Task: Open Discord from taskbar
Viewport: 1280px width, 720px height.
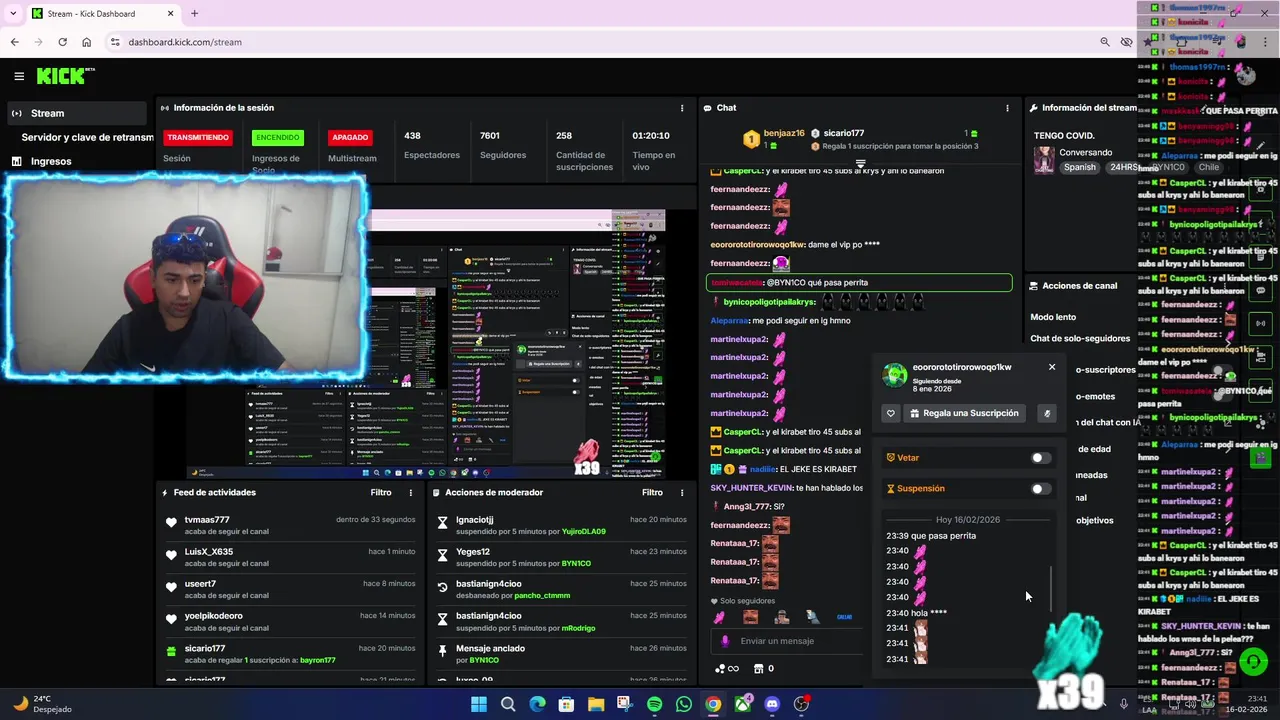Action: click(772, 704)
